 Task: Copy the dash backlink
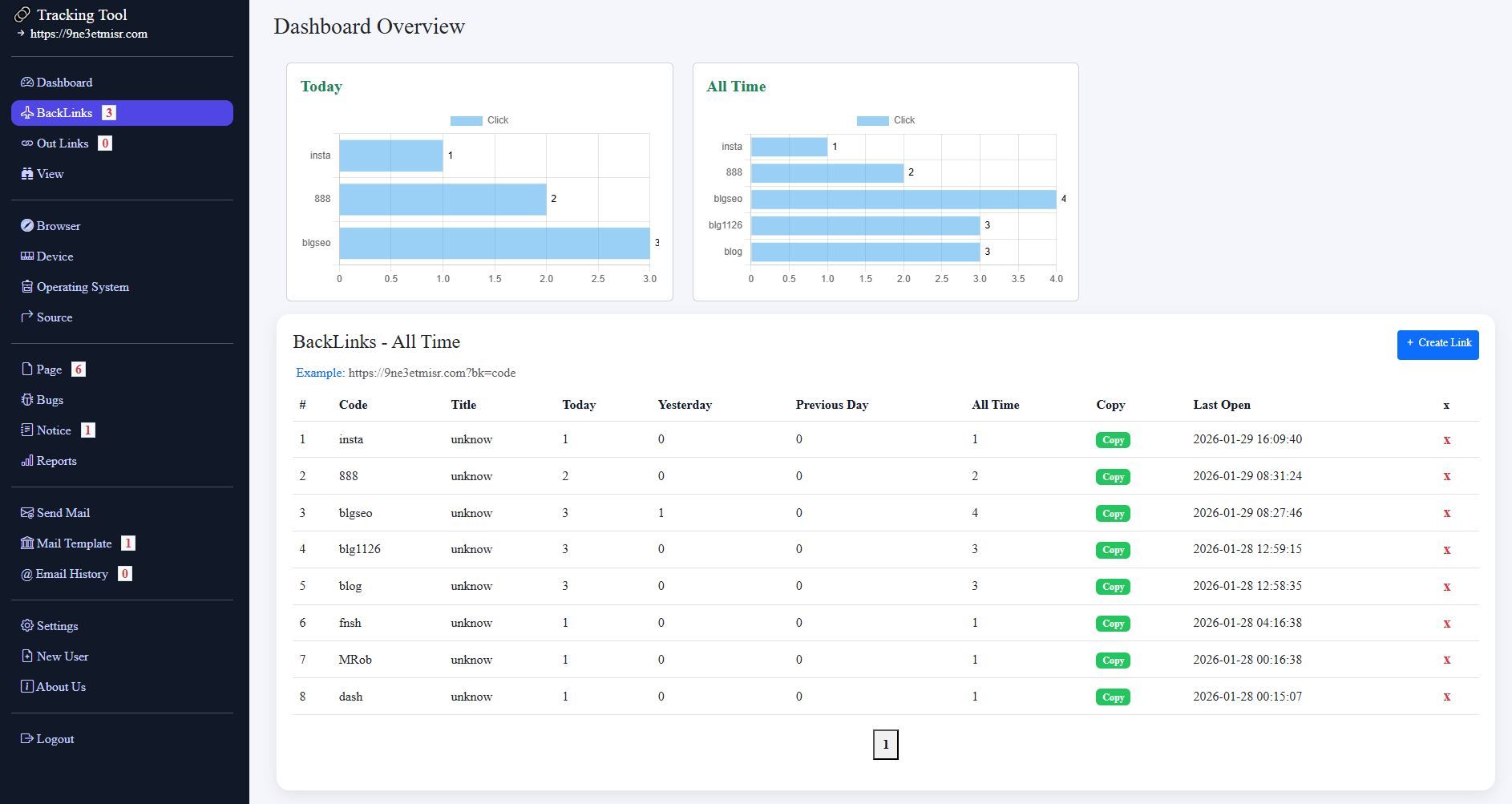(x=1112, y=697)
